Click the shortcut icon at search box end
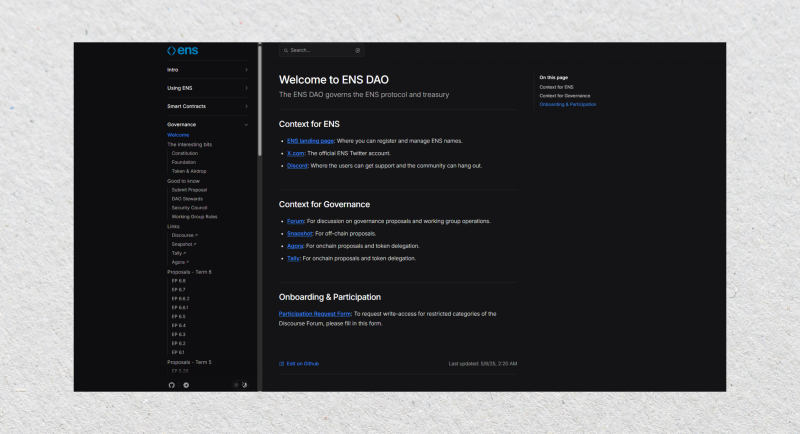Screen dimensions: 800x434 (x=358, y=50)
